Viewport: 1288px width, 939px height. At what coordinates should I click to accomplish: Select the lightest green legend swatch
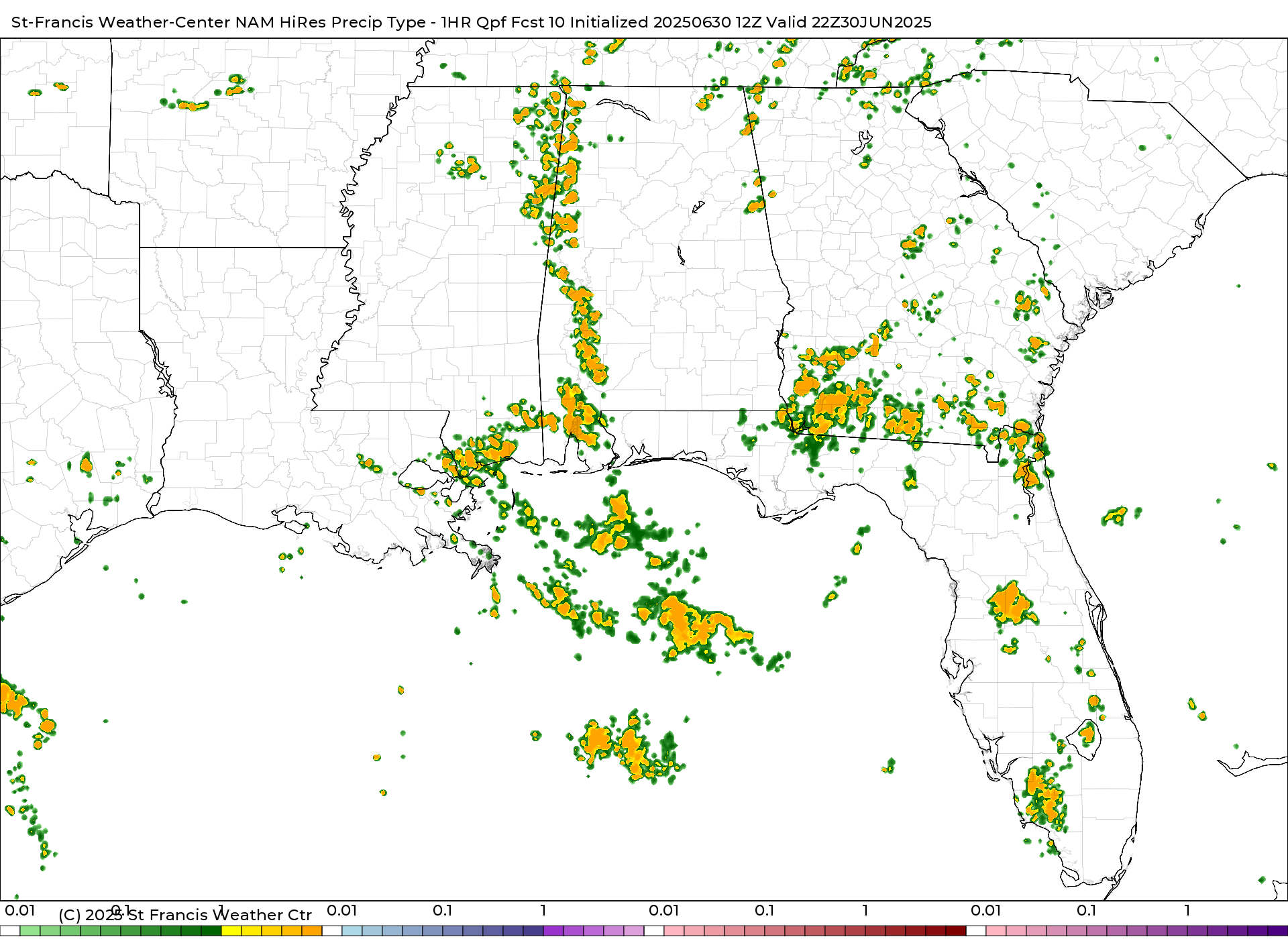[x=30, y=931]
